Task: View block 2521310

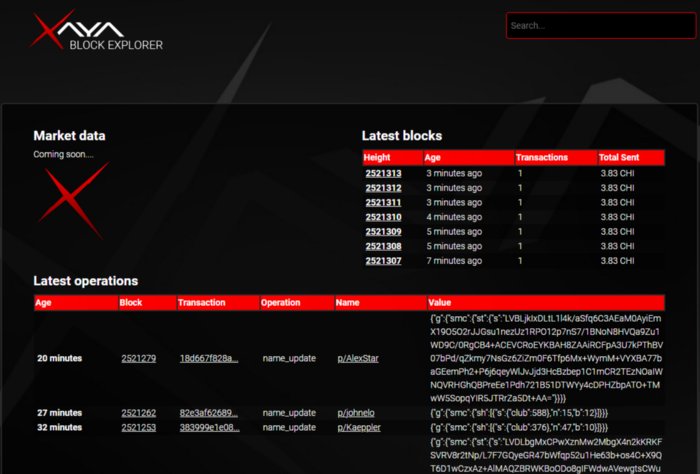Action: (383, 217)
